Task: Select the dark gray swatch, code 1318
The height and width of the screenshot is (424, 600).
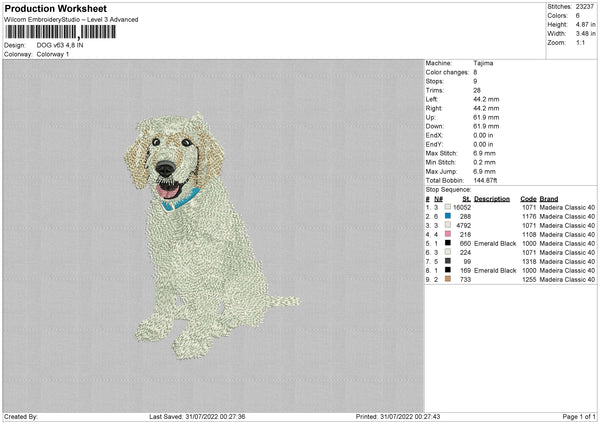Action: coord(446,261)
